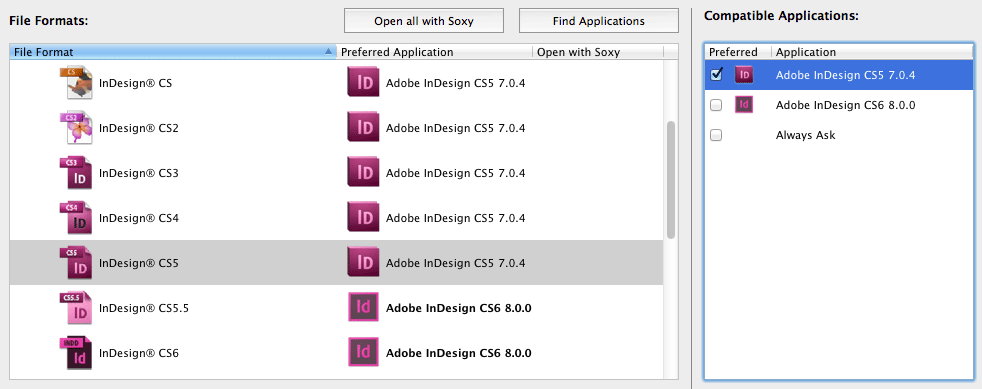Click the InDesign CS5 file format icon
The image size is (982, 389).
coord(76,263)
